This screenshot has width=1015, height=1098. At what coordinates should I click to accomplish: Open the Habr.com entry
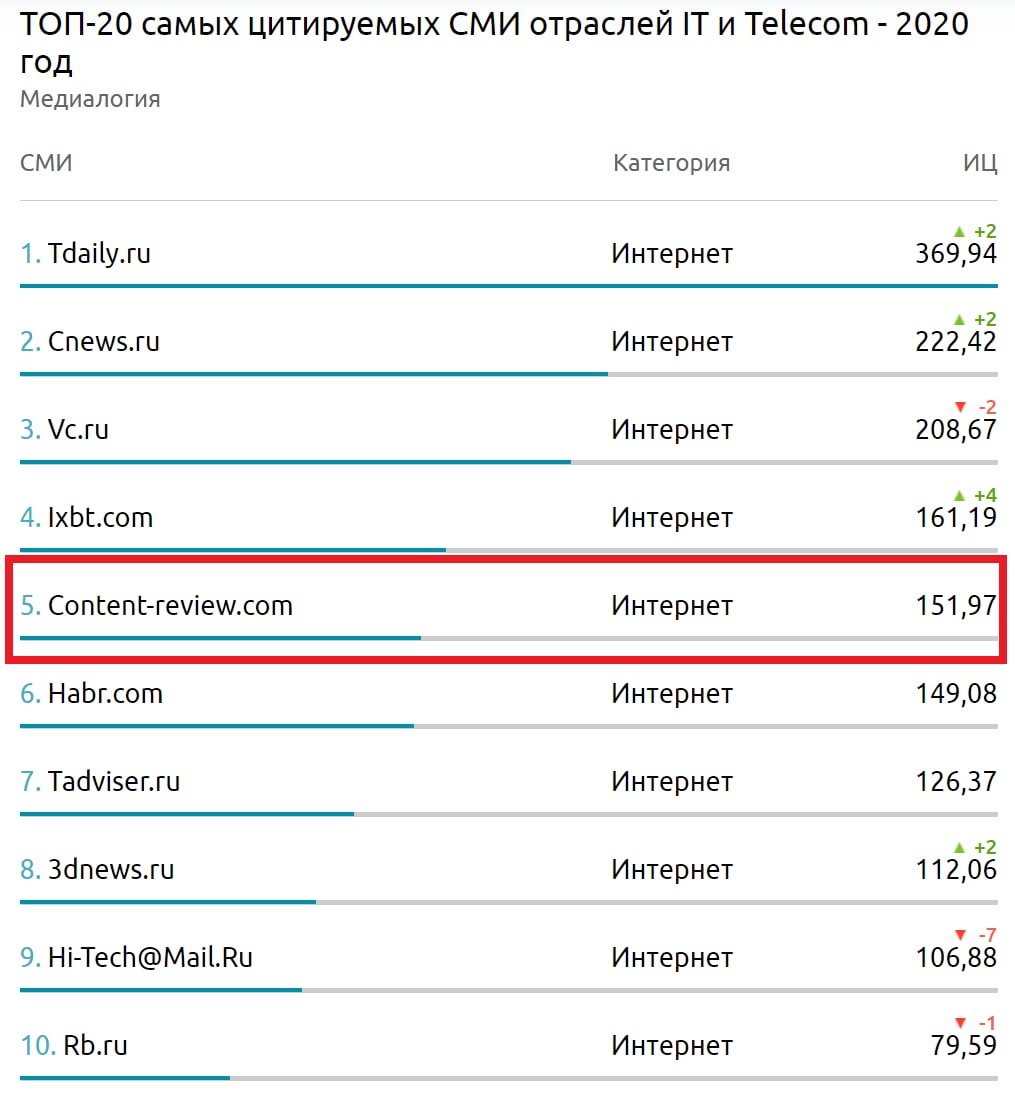[x=105, y=693]
